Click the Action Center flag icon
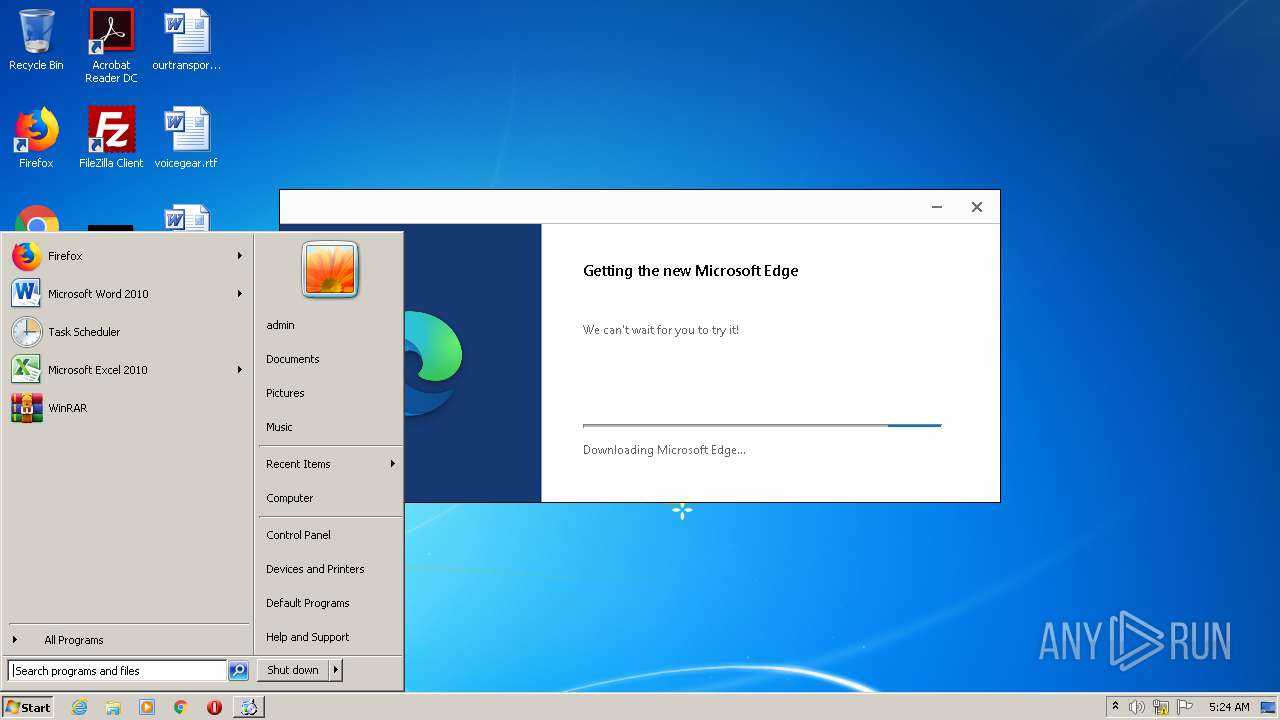1280x720 pixels. [x=1185, y=707]
